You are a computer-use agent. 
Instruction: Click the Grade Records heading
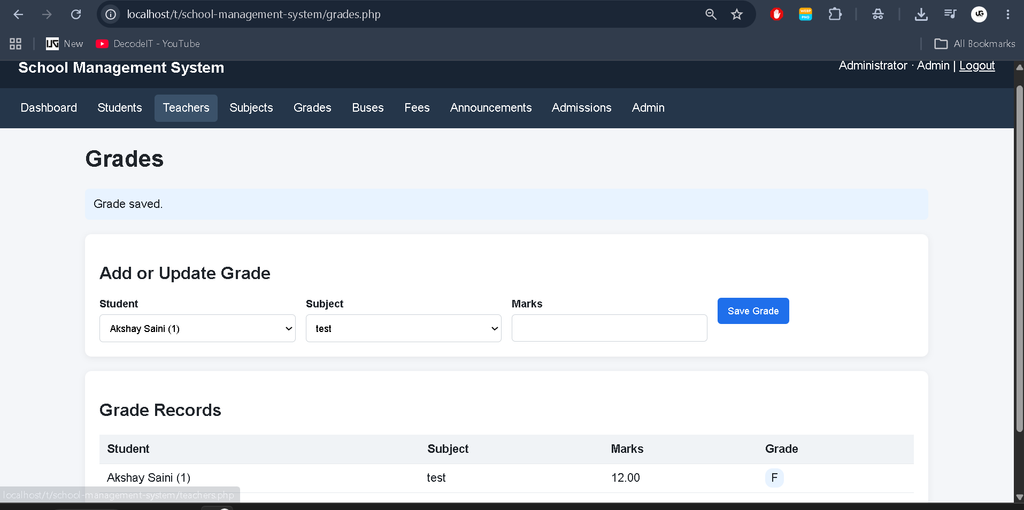pyautogui.click(x=160, y=410)
